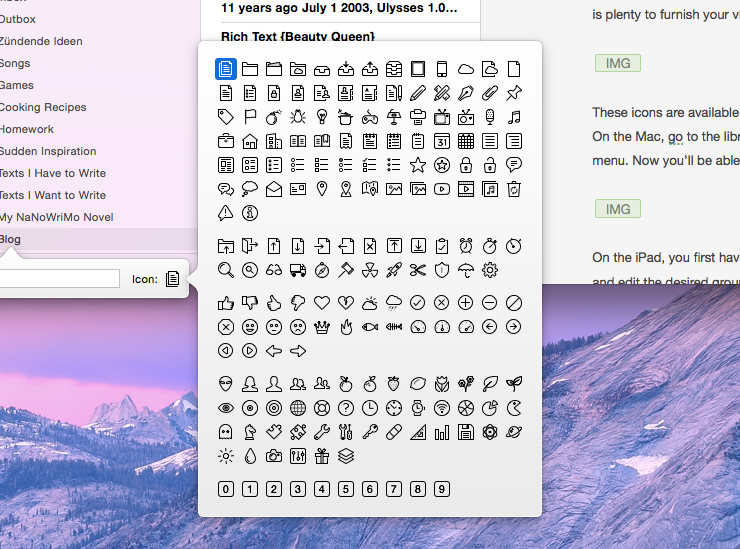Pick the calendar 31 icon
Image resolution: width=740 pixels, height=549 pixels.
tap(442, 141)
